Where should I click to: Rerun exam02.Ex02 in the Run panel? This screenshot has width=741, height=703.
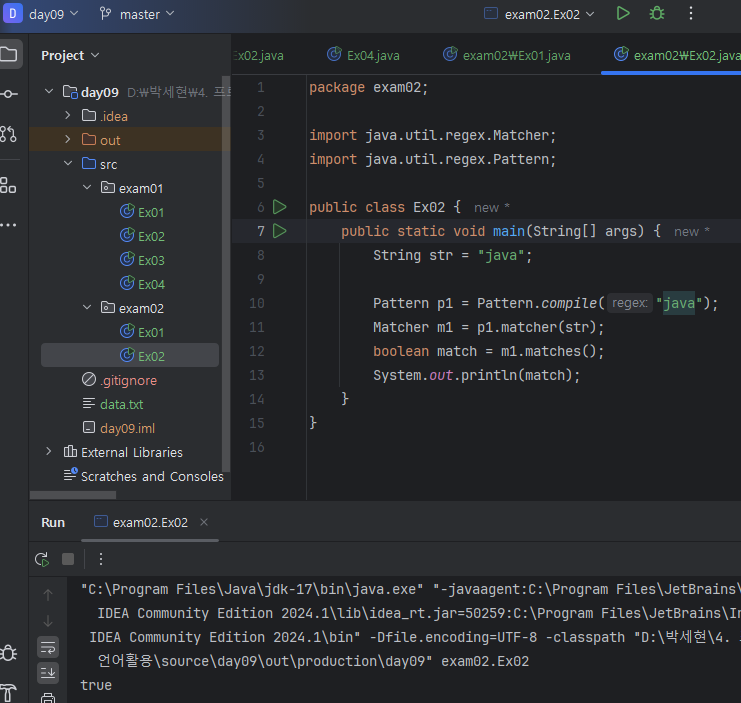[x=41, y=559]
